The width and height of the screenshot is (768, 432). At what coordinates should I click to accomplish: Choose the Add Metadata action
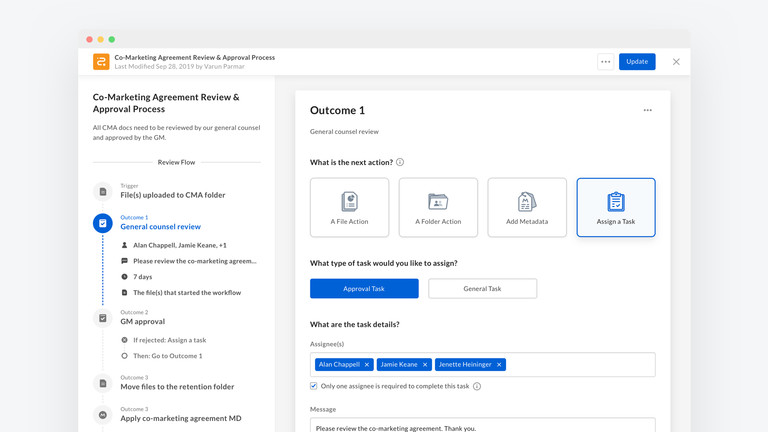pos(527,207)
